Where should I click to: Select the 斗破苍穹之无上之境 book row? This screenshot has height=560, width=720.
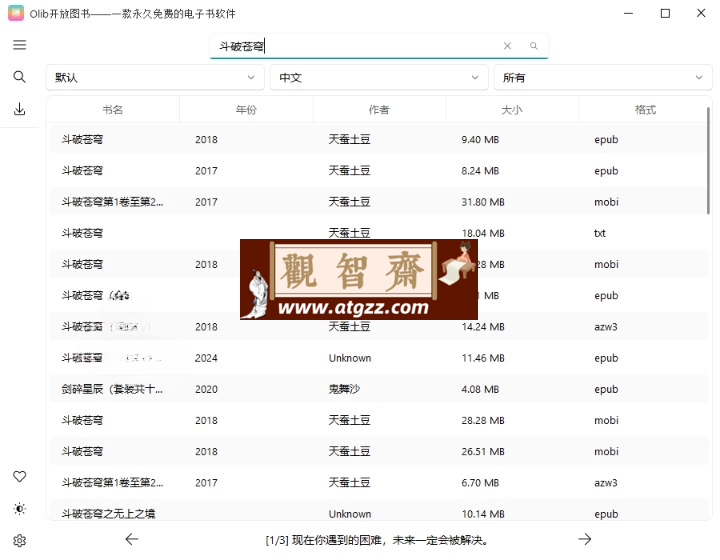(377, 510)
